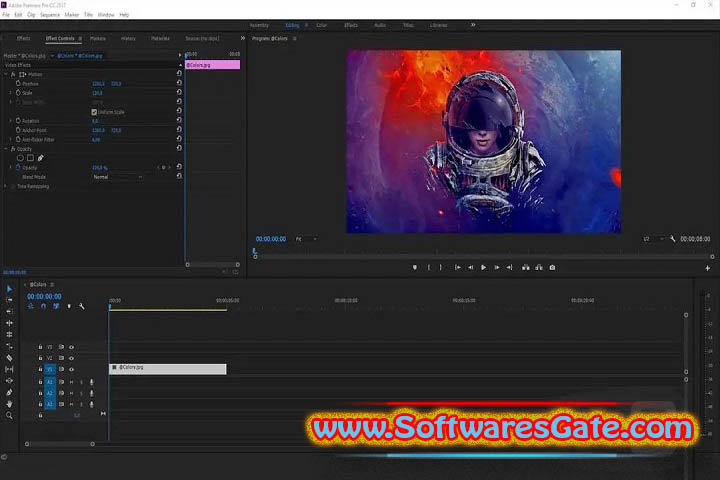Select the Track Select Forward tool
The image size is (720, 480).
(9, 300)
